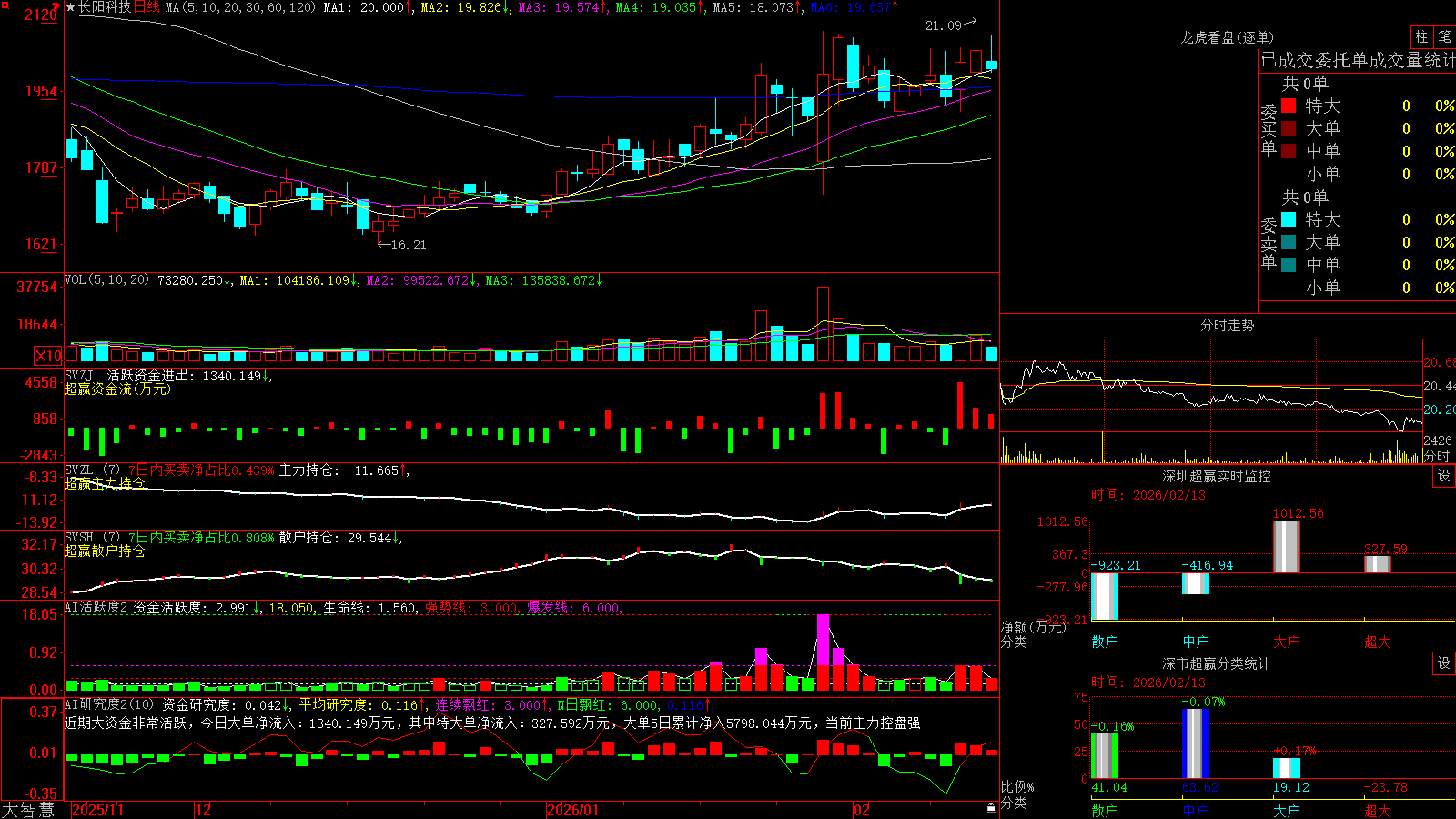Screen dimensions: 1456x819
Task: Click the X10 volume scale box
Action: coord(48,355)
